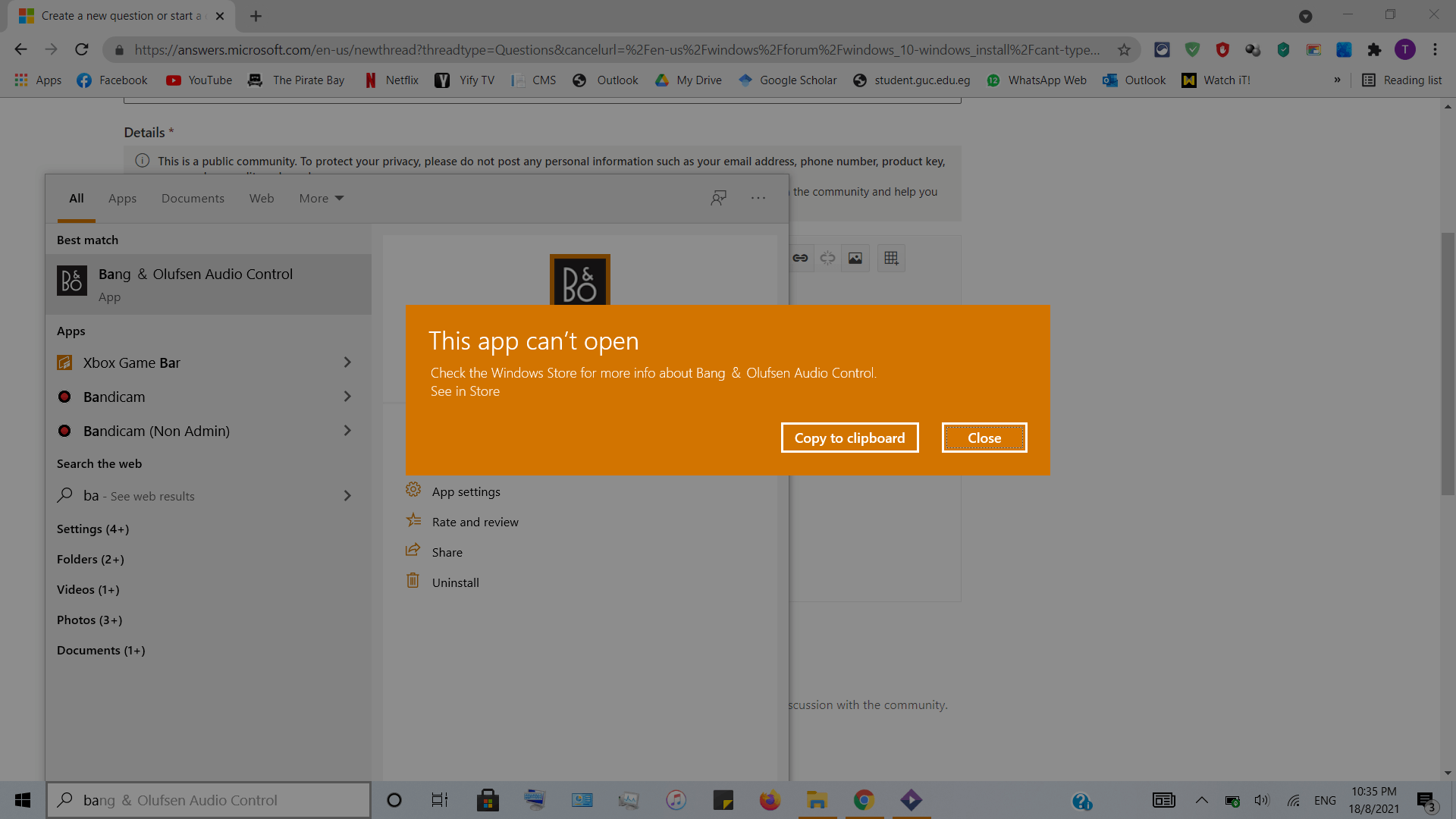Select the Apps tab in search
The height and width of the screenshot is (819, 1456).
point(122,198)
